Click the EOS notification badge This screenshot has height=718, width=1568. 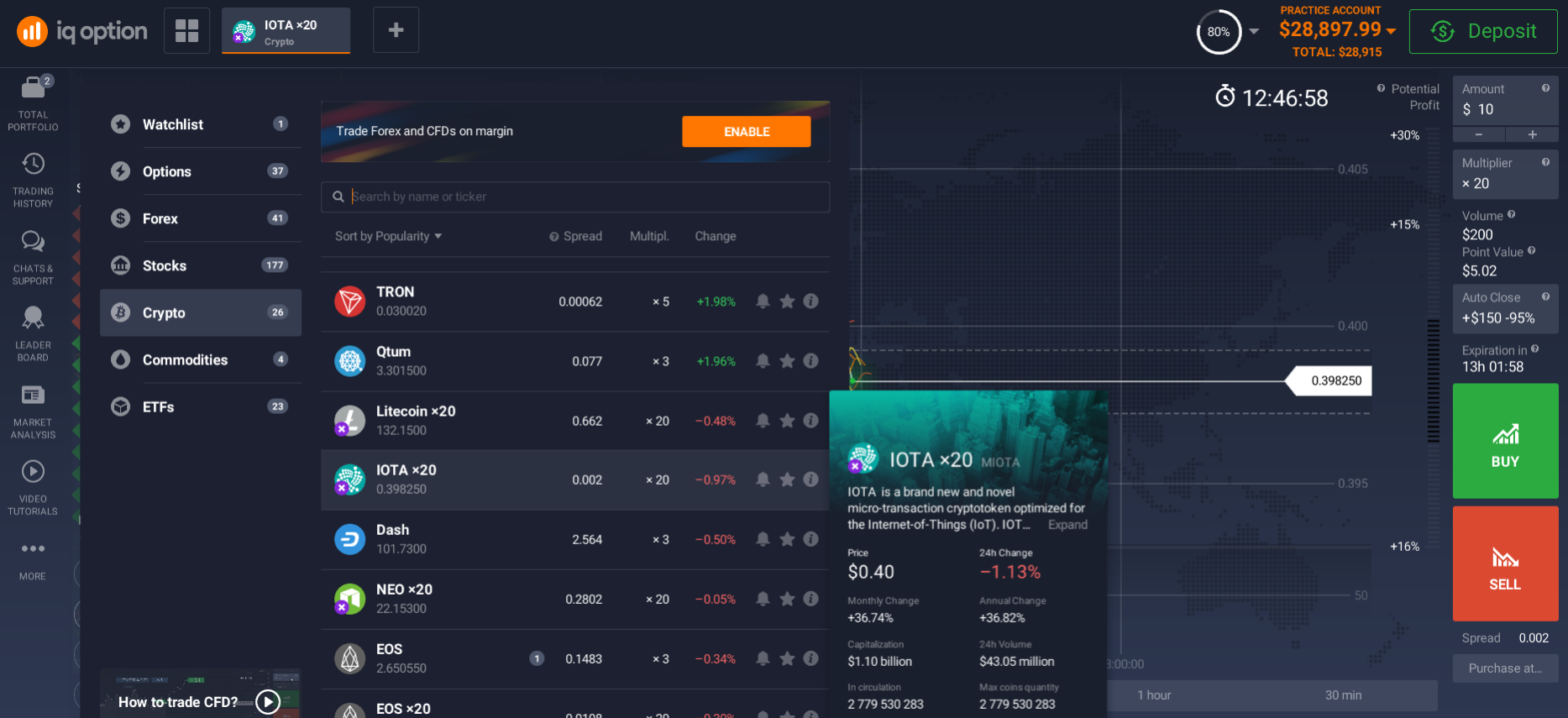coord(537,658)
